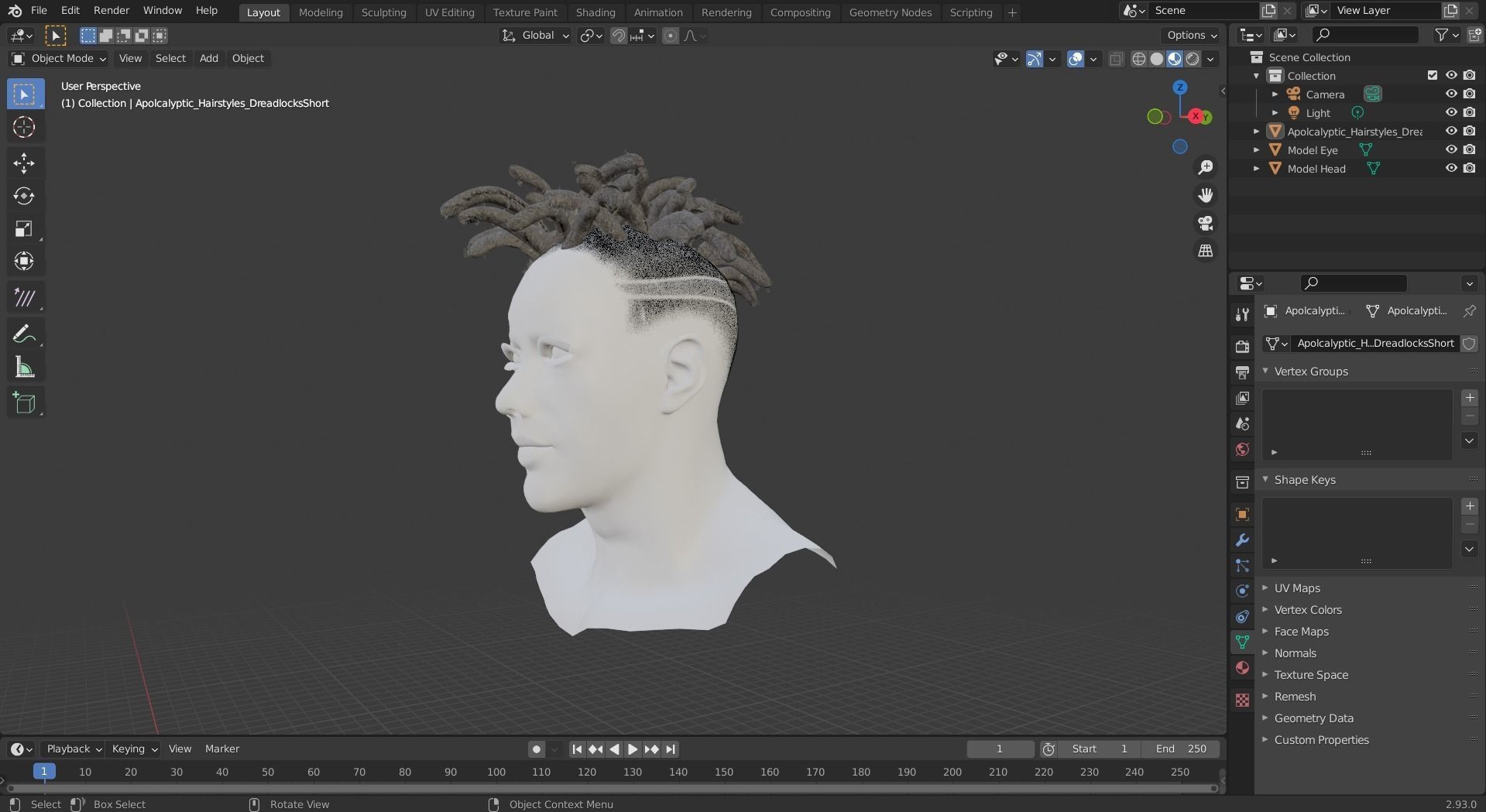The width and height of the screenshot is (1486, 812).
Task: Switch to the Sculpting workspace tab
Action: tap(383, 12)
